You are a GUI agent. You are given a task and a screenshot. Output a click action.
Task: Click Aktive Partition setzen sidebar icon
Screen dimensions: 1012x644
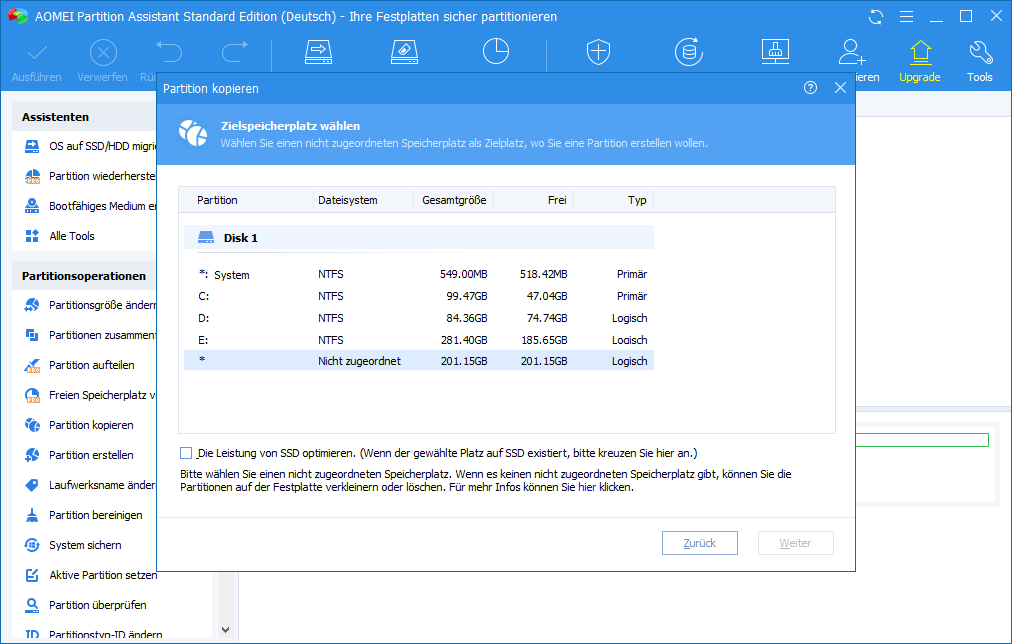pyautogui.click(x=32, y=575)
